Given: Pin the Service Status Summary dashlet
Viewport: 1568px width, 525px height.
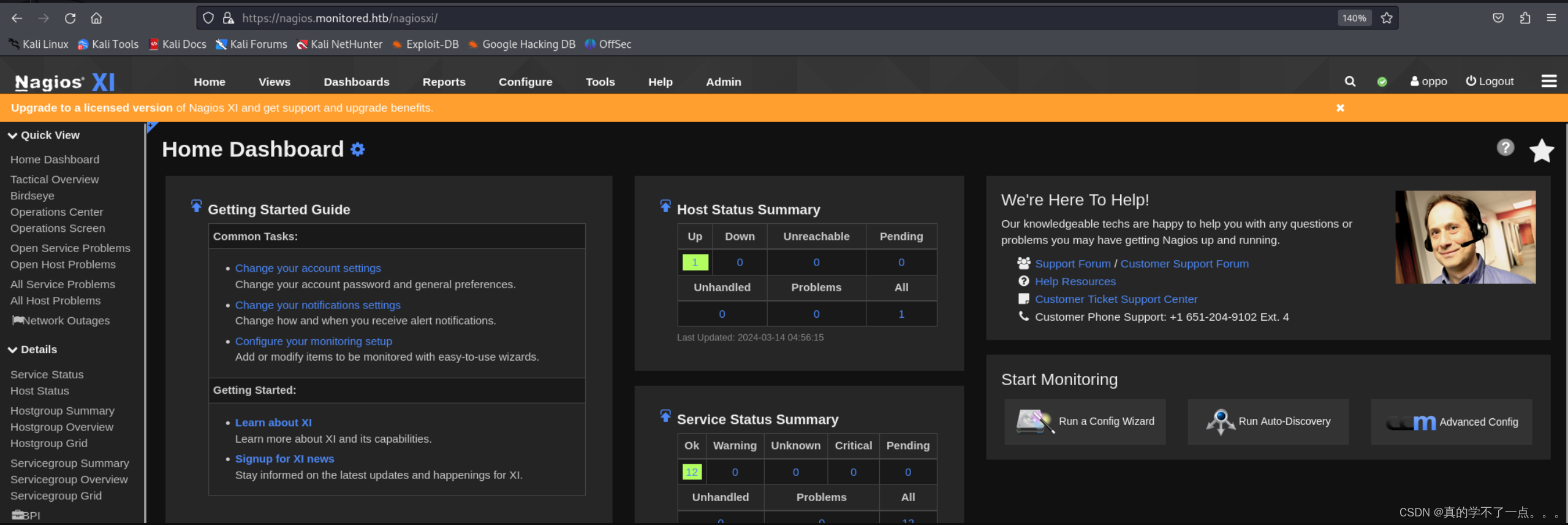Looking at the screenshot, I should [x=665, y=416].
